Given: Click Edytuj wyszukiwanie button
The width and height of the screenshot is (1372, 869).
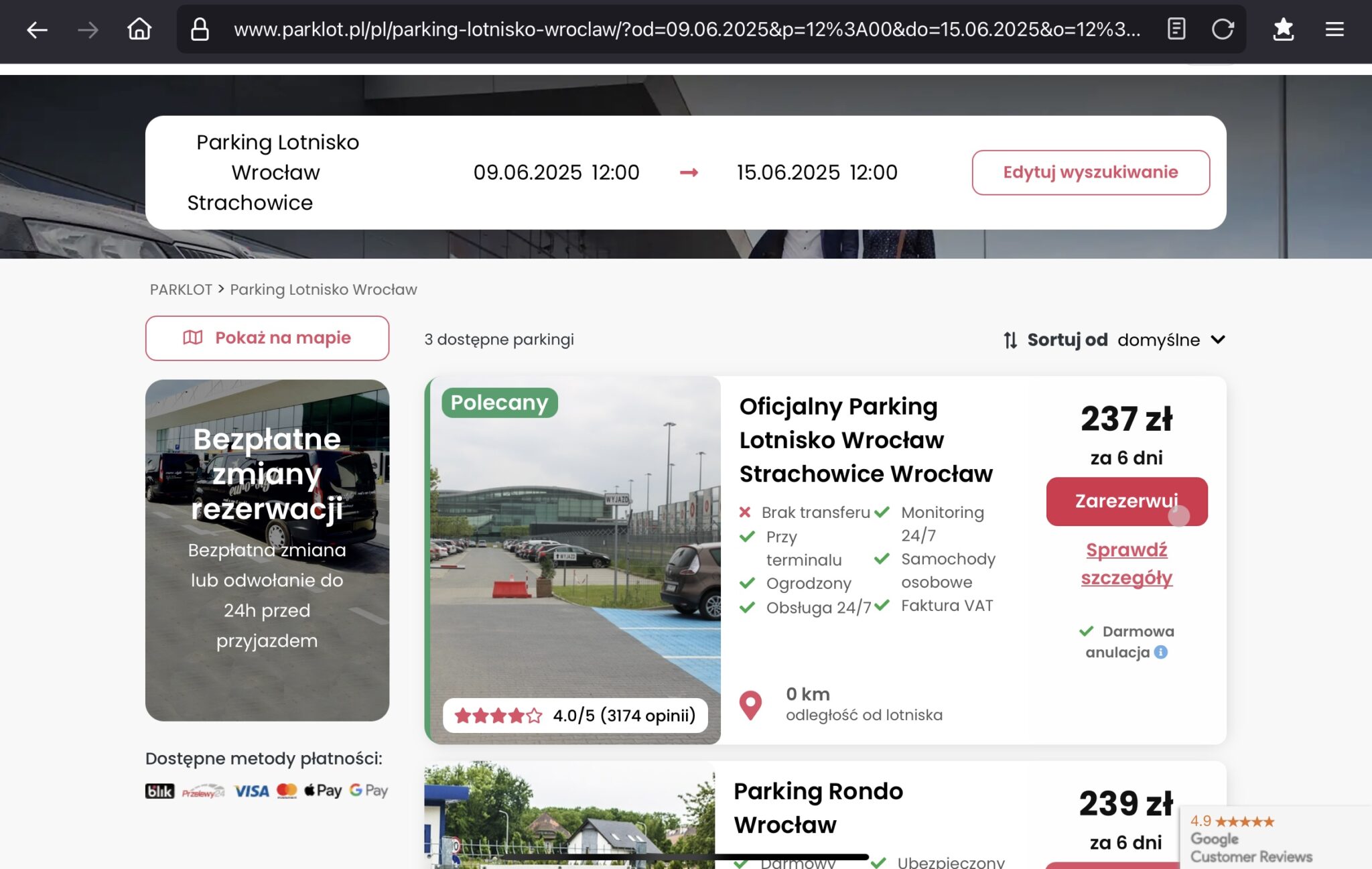Looking at the screenshot, I should (x=1091, y=172).
